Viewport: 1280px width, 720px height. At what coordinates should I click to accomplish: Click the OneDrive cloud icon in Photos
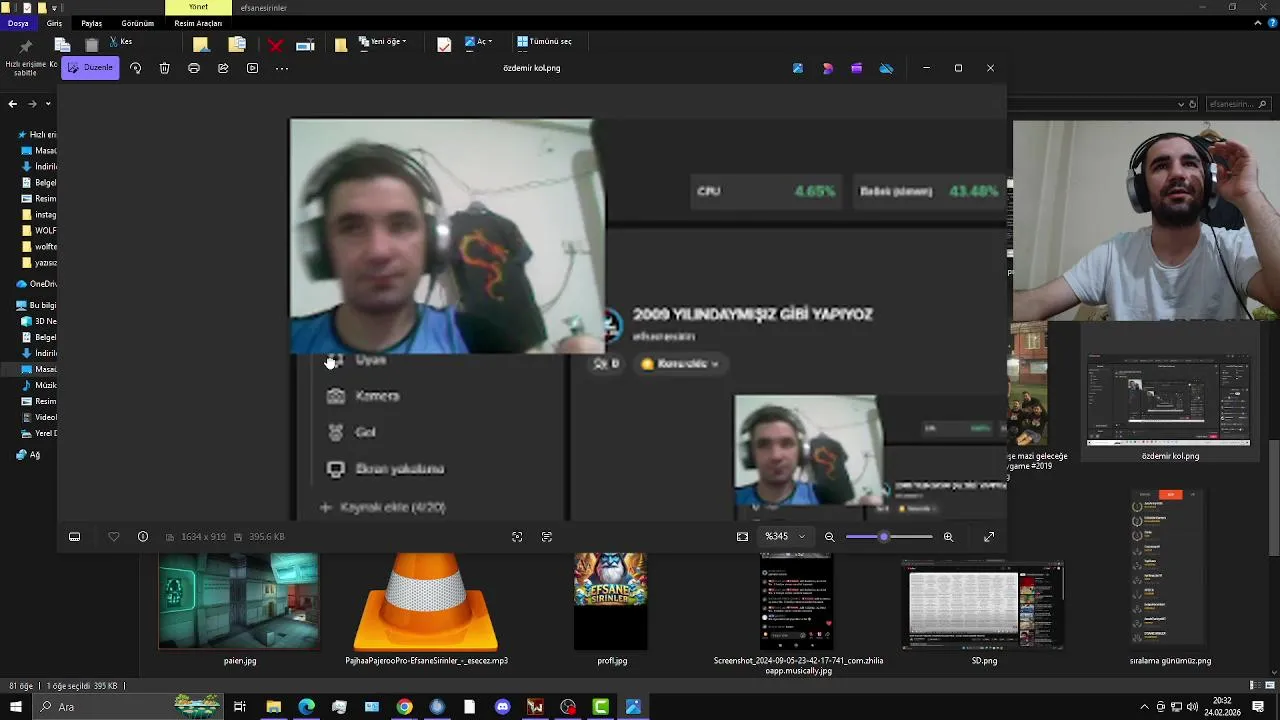pos(886,68)
